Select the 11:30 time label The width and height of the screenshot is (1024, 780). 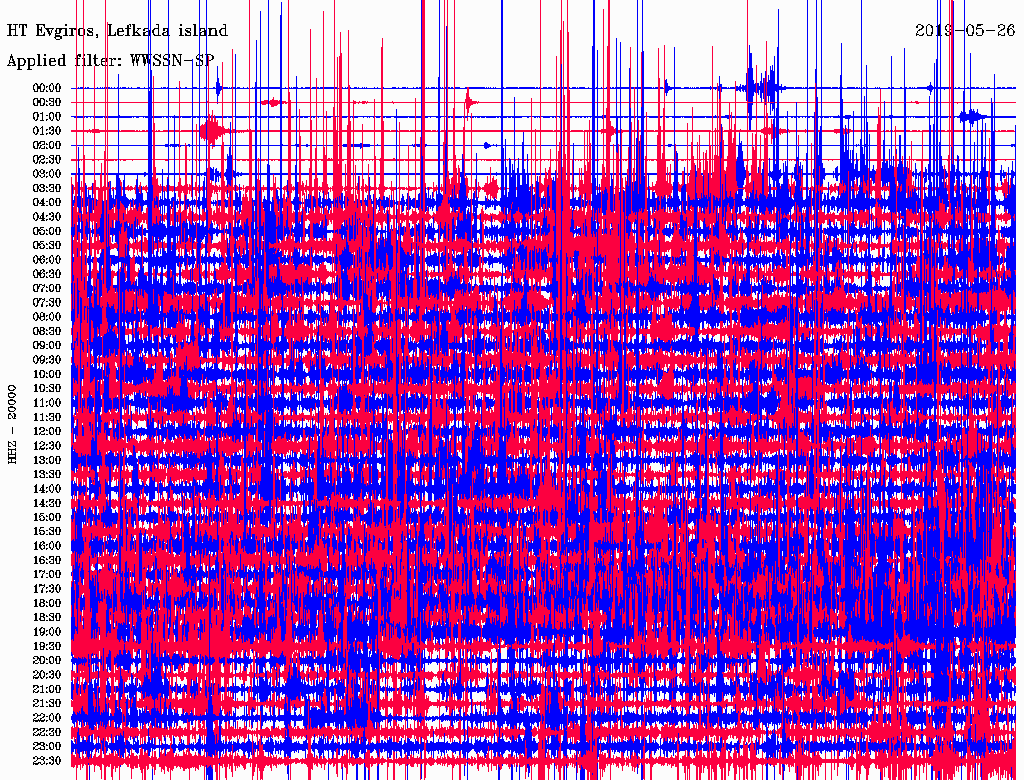coord(47,417)
